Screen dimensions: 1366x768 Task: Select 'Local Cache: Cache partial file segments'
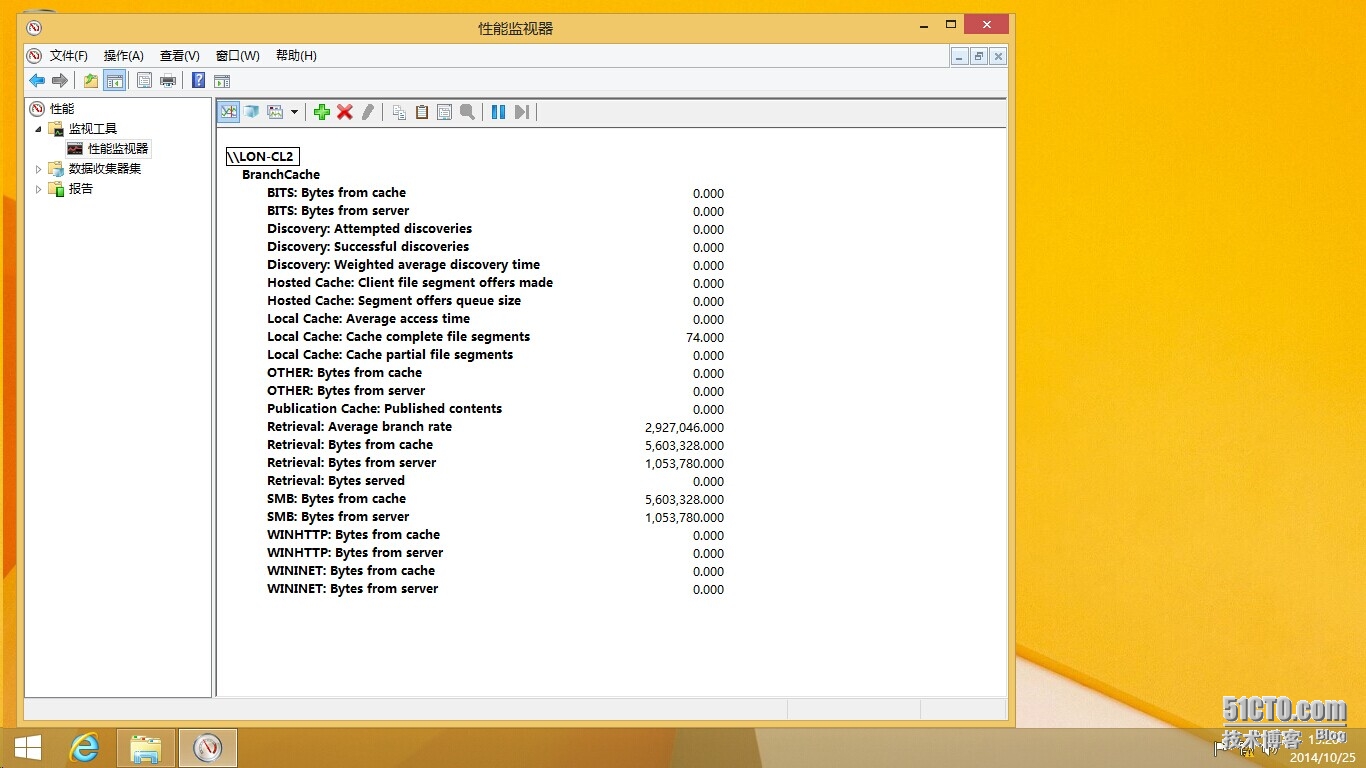(x=390, y=354)
